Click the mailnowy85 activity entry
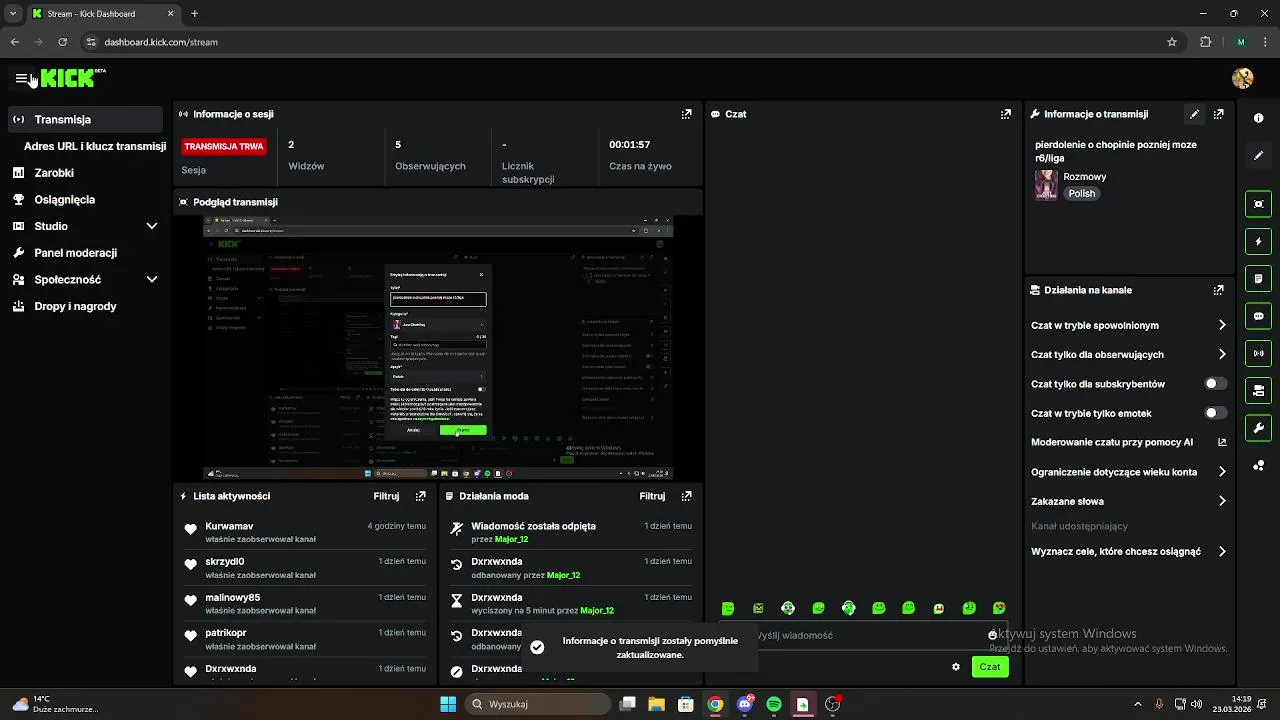The image size is (1280, 720). (x=305, y=603)
